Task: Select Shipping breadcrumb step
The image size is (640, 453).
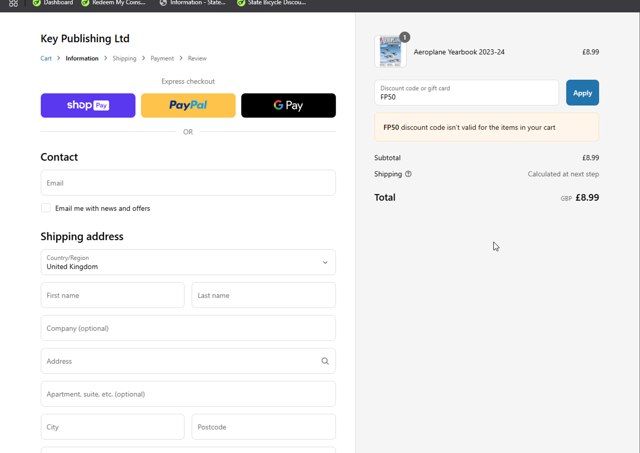Action: [124, 58]
